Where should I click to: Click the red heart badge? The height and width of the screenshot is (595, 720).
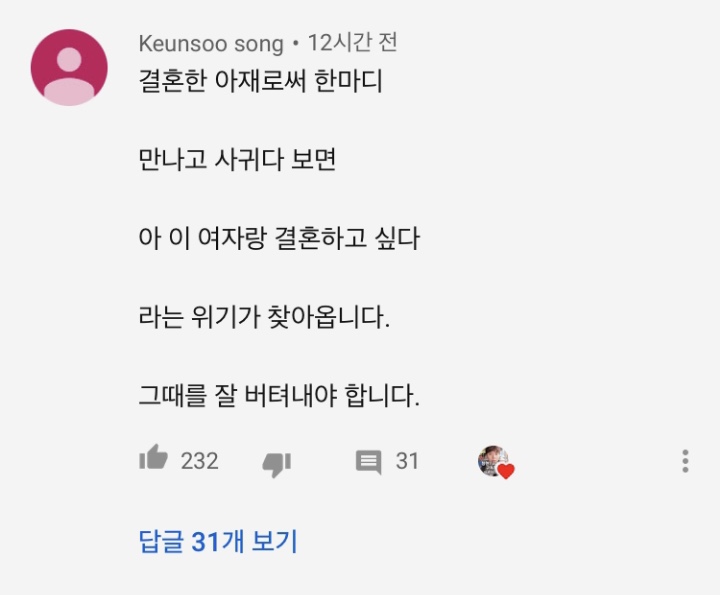pyautogui.click(x=506, y=471)
